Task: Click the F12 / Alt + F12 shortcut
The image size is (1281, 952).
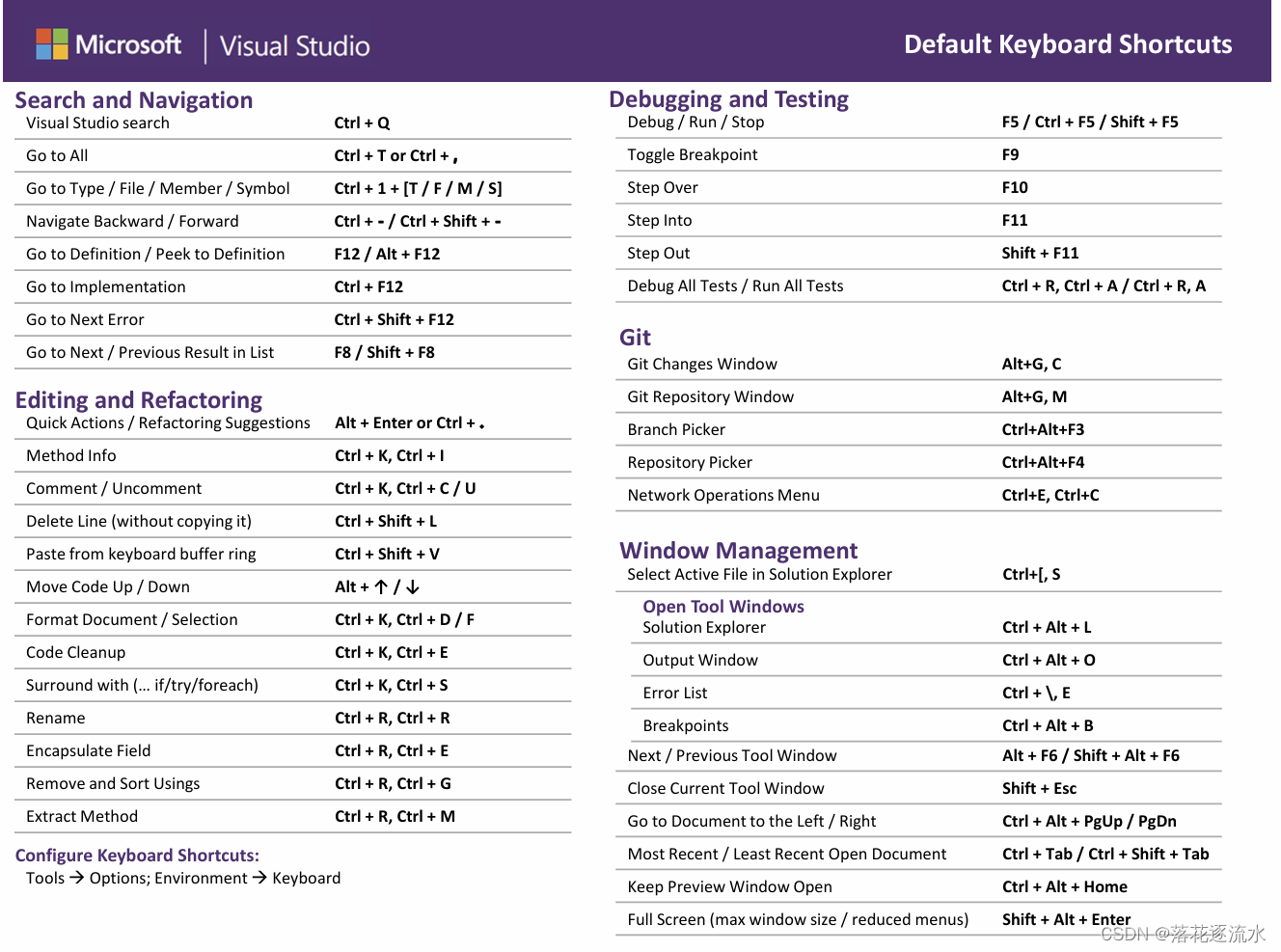Action: tap(387, 255)
